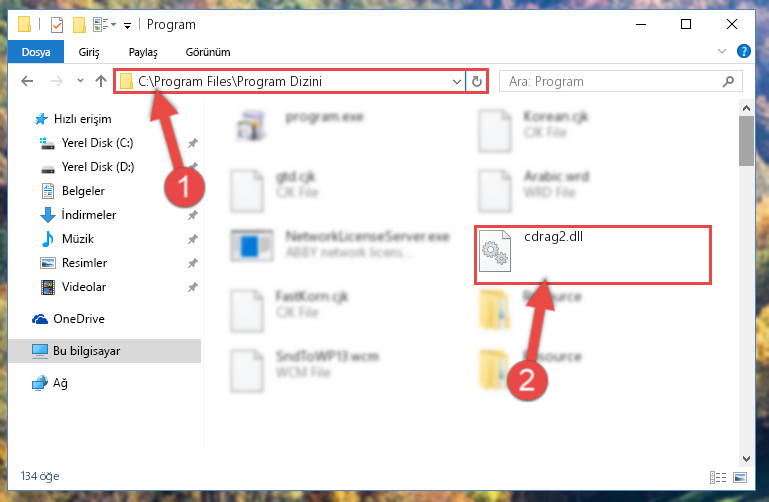The image size is (769, 502).
Task: Expand the address bar history dropdown
Action: pyautogui.click(x=457, y=81)
